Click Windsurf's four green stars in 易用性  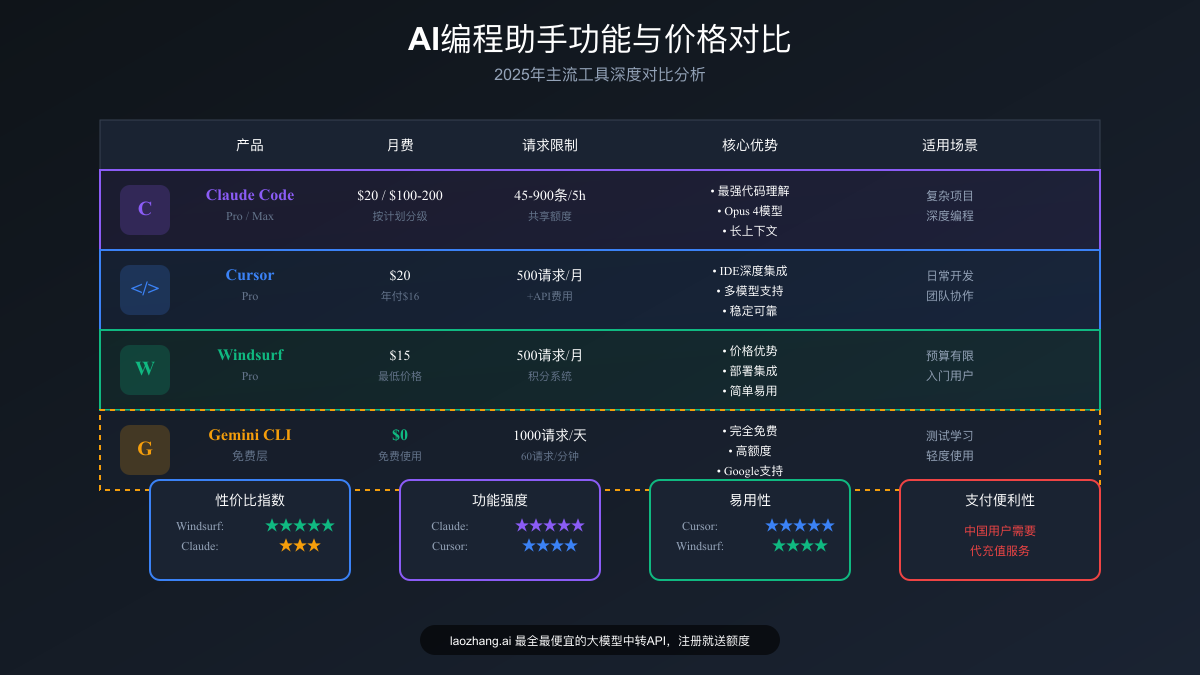(800, 545)
